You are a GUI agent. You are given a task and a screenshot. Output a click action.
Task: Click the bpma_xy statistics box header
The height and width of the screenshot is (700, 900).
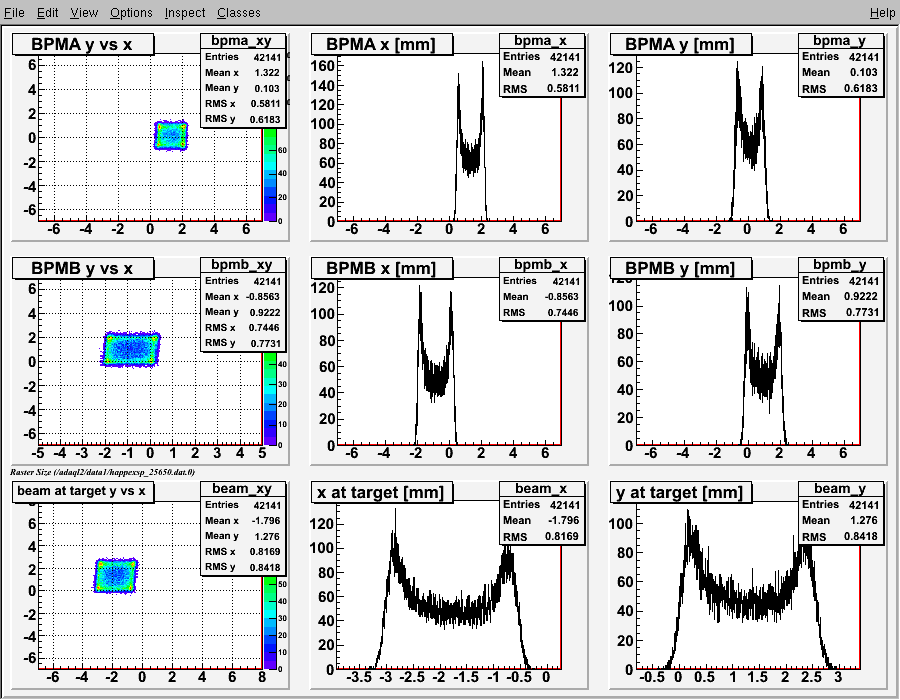242,41
